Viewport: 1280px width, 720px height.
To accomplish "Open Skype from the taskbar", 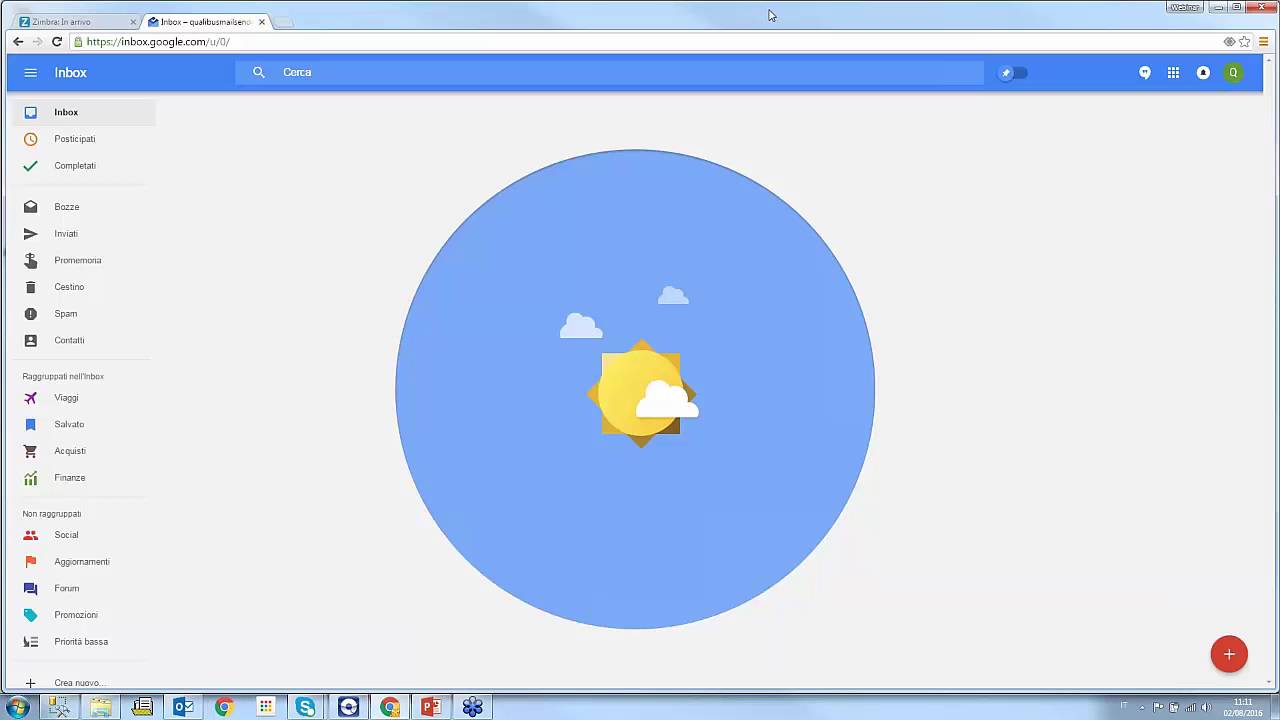I will coord(306,707).
